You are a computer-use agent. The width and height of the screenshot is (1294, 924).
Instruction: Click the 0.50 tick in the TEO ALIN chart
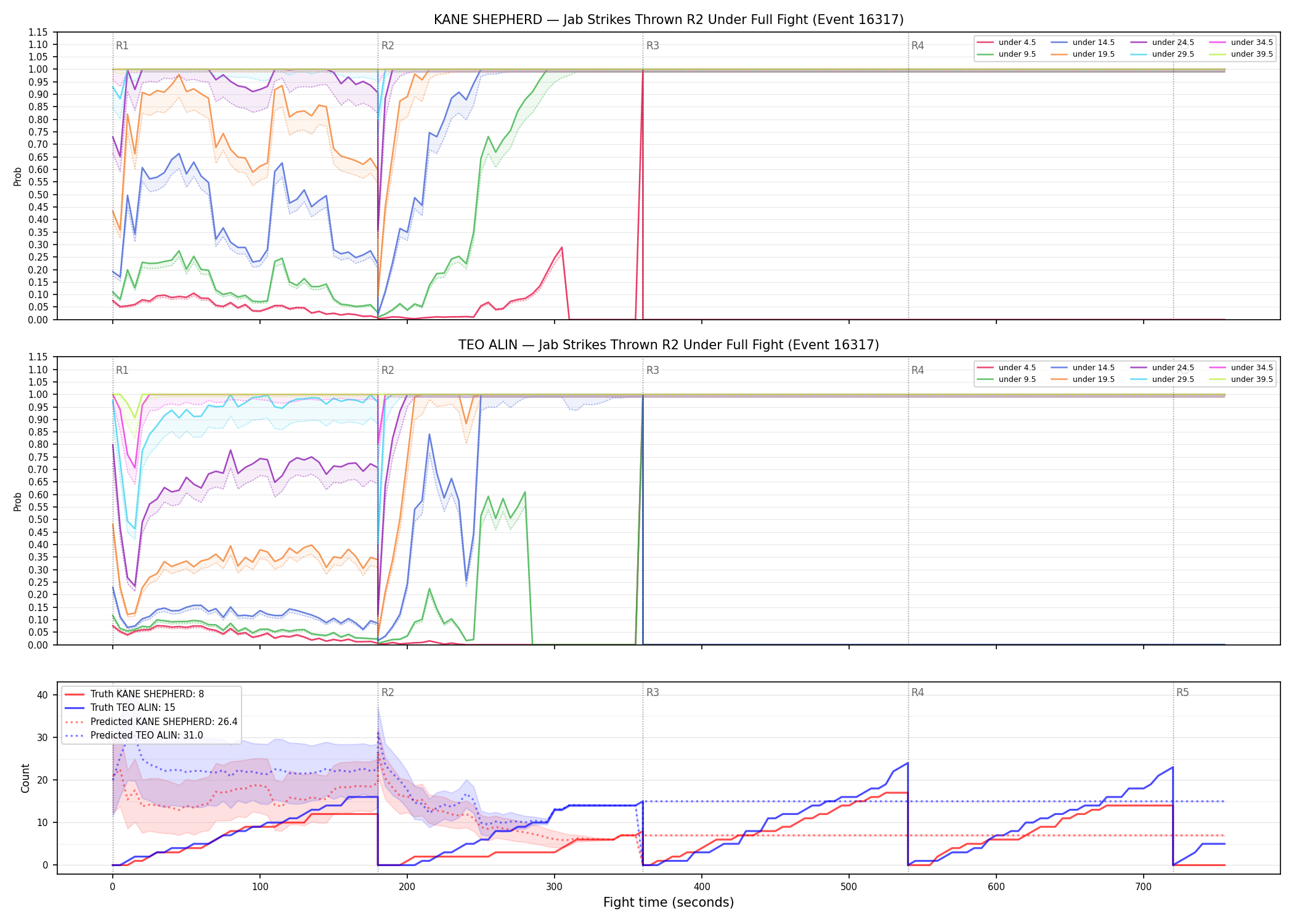click(38, 520)
